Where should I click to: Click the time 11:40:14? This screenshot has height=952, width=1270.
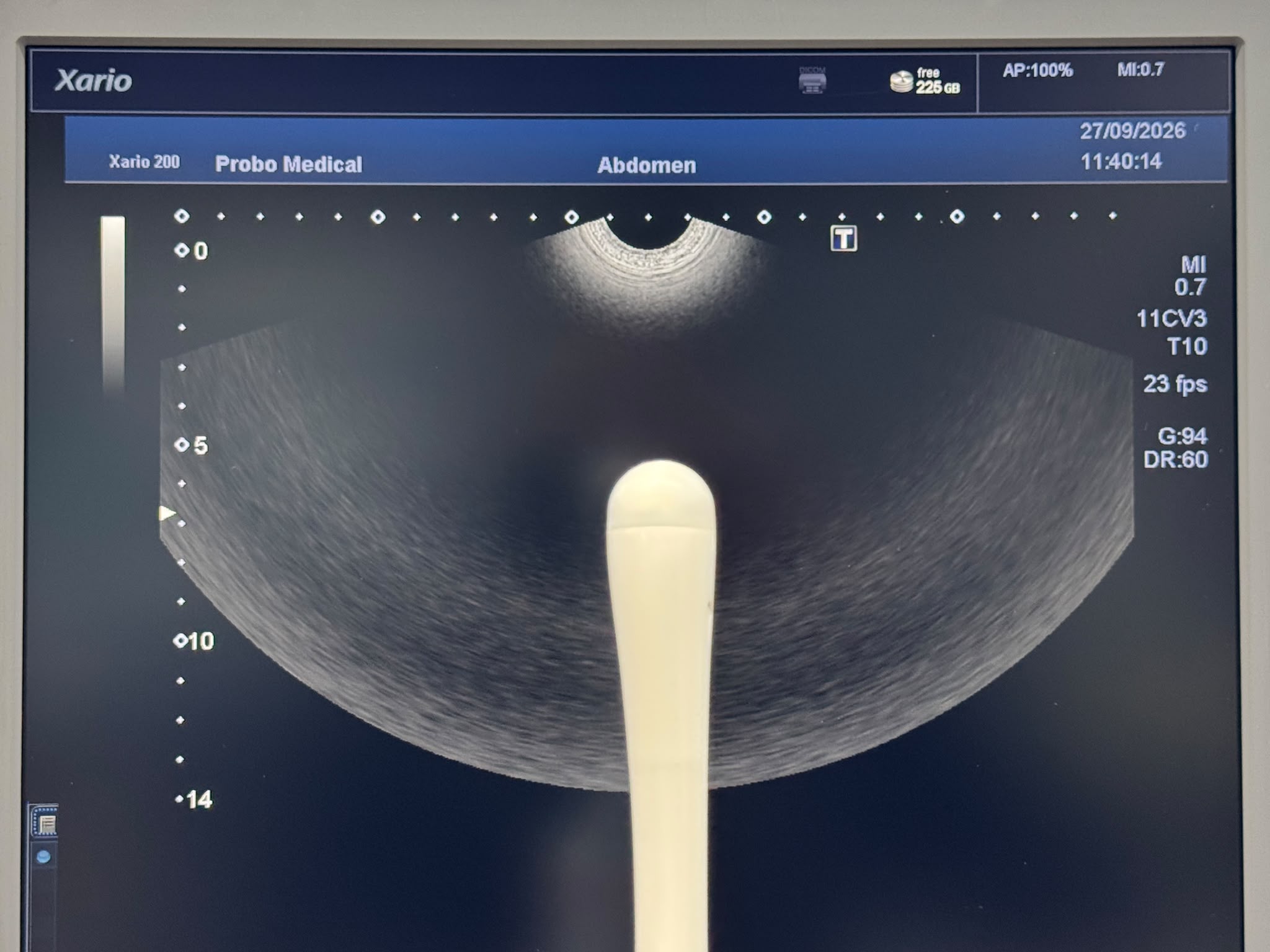click(x=1121, y=162)
